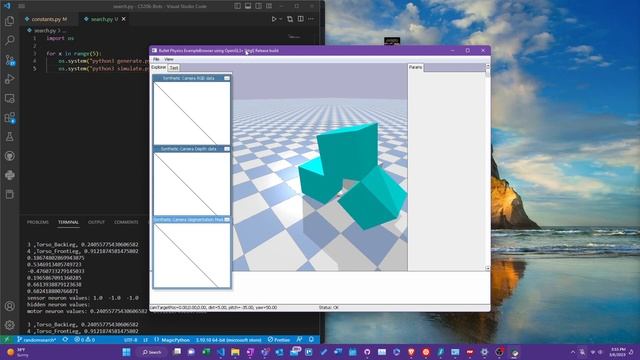This screenshot has width=640, height=360.
Task: Open the weather widget on the taskbar
Action: [x=18, y=352]
